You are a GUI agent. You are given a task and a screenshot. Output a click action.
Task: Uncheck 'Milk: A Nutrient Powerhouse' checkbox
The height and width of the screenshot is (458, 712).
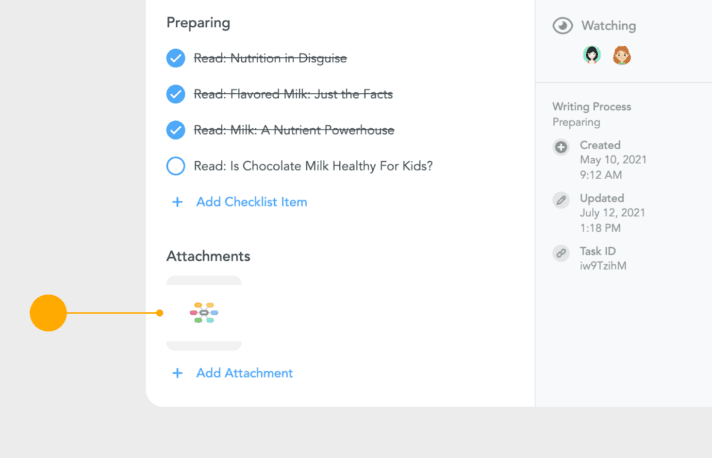pos(176,130)
